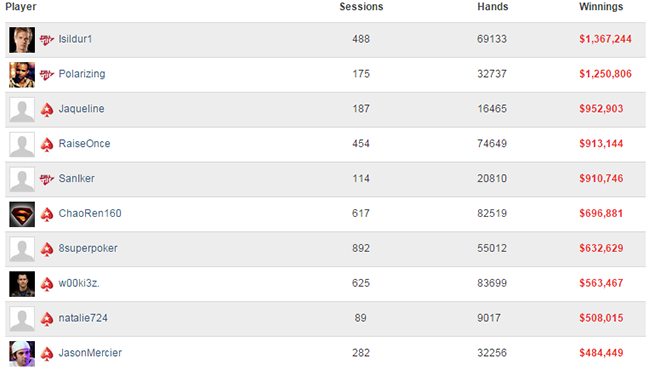Sort by the Winnings column header
This screenshot has height=370, width=650.
pyautogui.click(x=601, y=7)
